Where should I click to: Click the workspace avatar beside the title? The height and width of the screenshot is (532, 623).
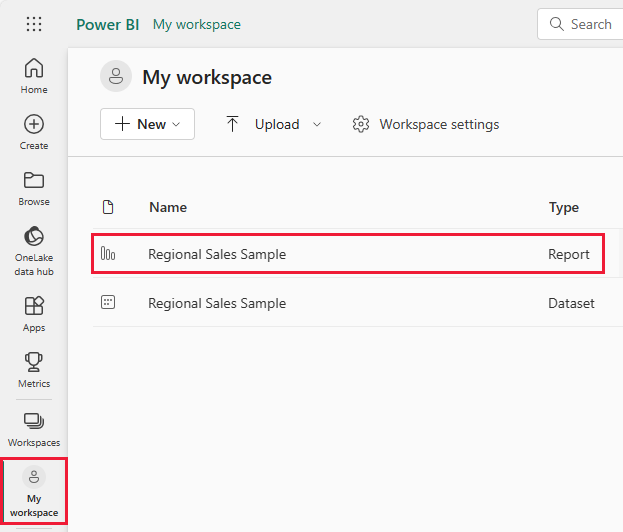[116, 76]
